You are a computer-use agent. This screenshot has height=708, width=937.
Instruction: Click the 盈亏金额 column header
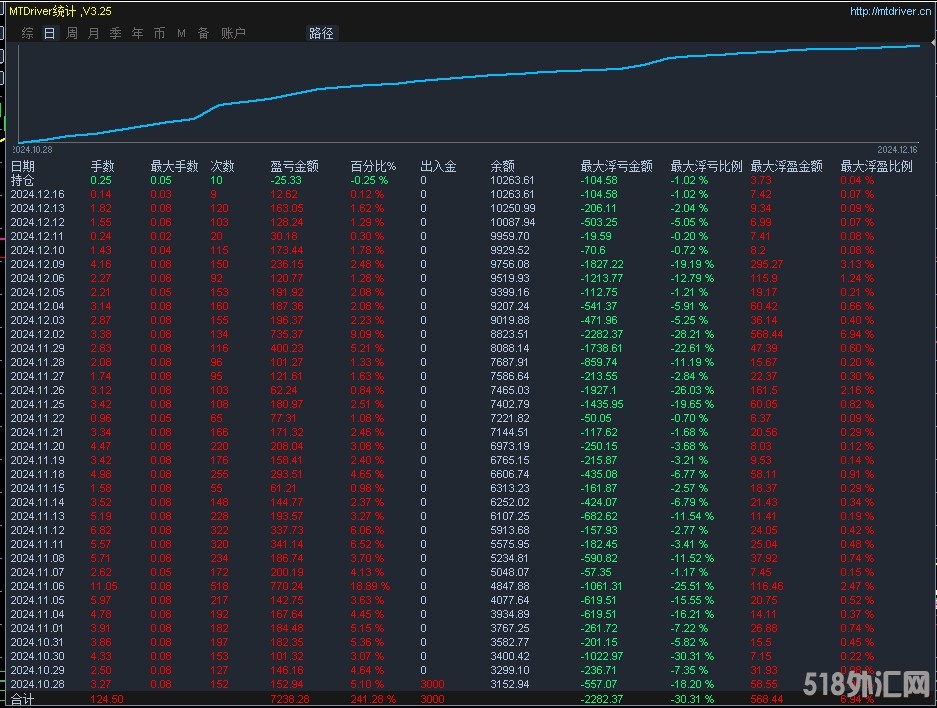pyautogui.click(x=294, y=167)
